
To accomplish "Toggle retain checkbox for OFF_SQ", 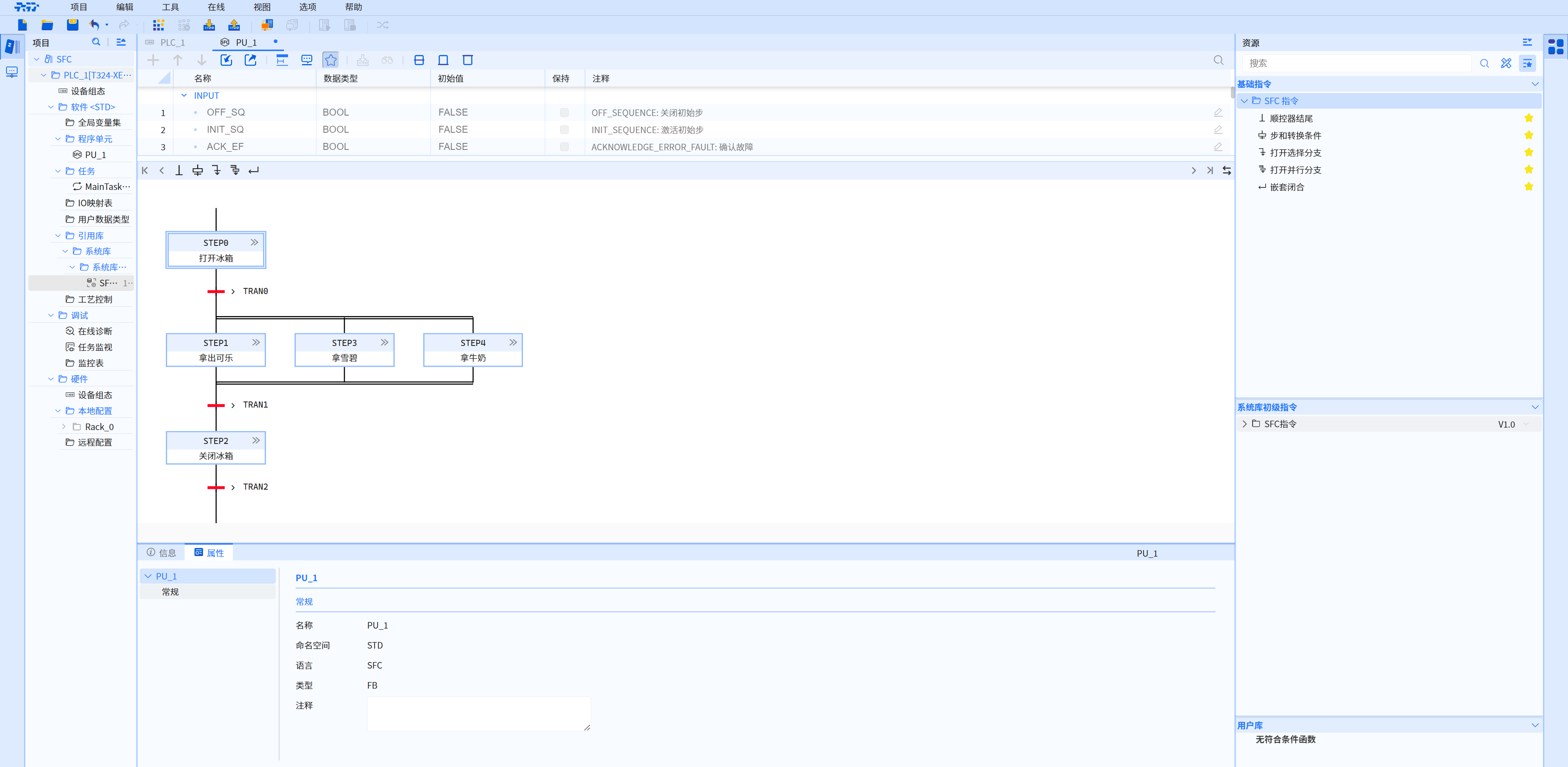I will (x=564, y=113).
